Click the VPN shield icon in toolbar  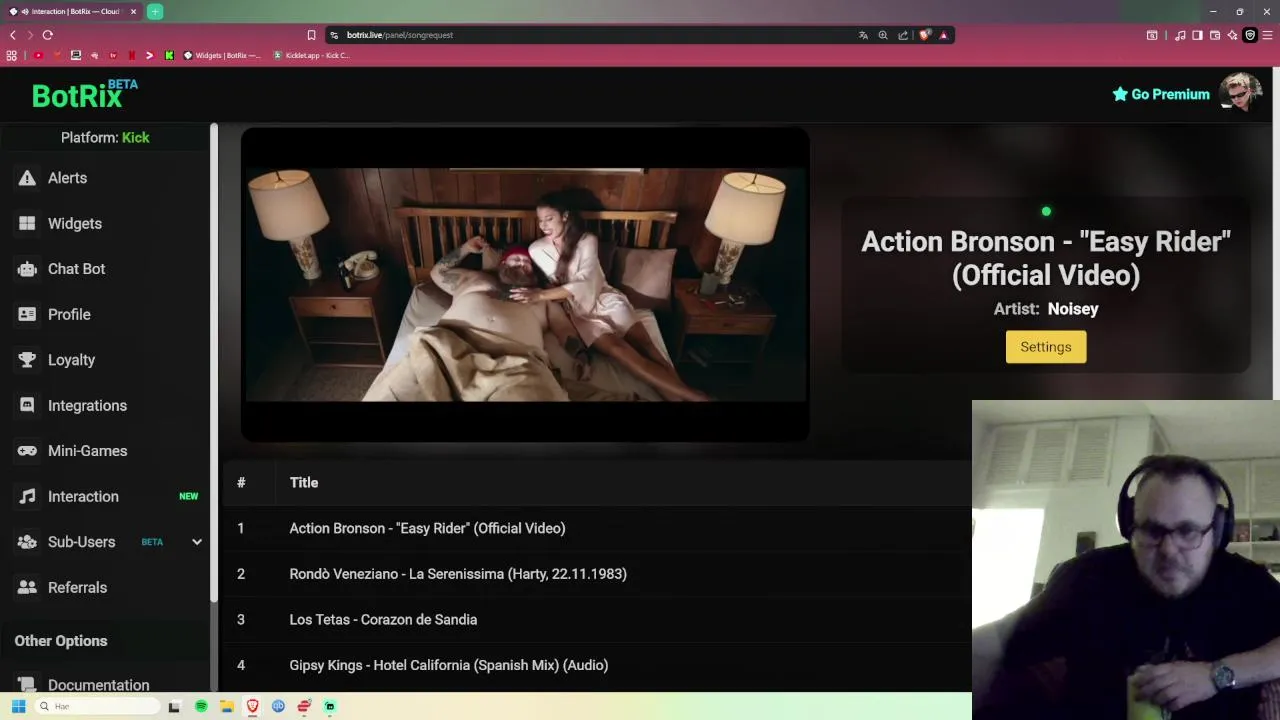pos(1249,35)
